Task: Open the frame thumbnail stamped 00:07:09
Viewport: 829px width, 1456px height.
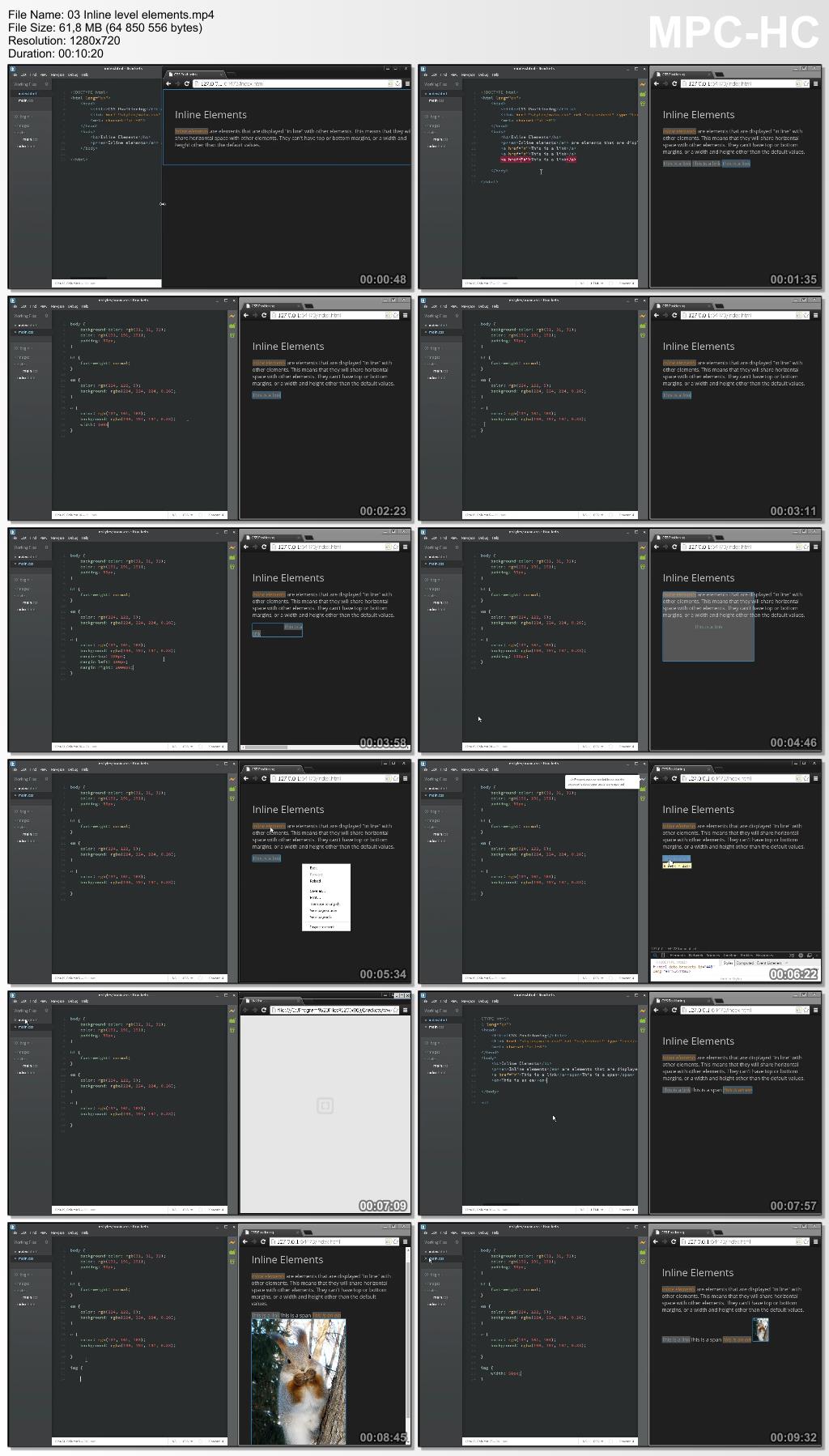Action: pos(210,1103)
